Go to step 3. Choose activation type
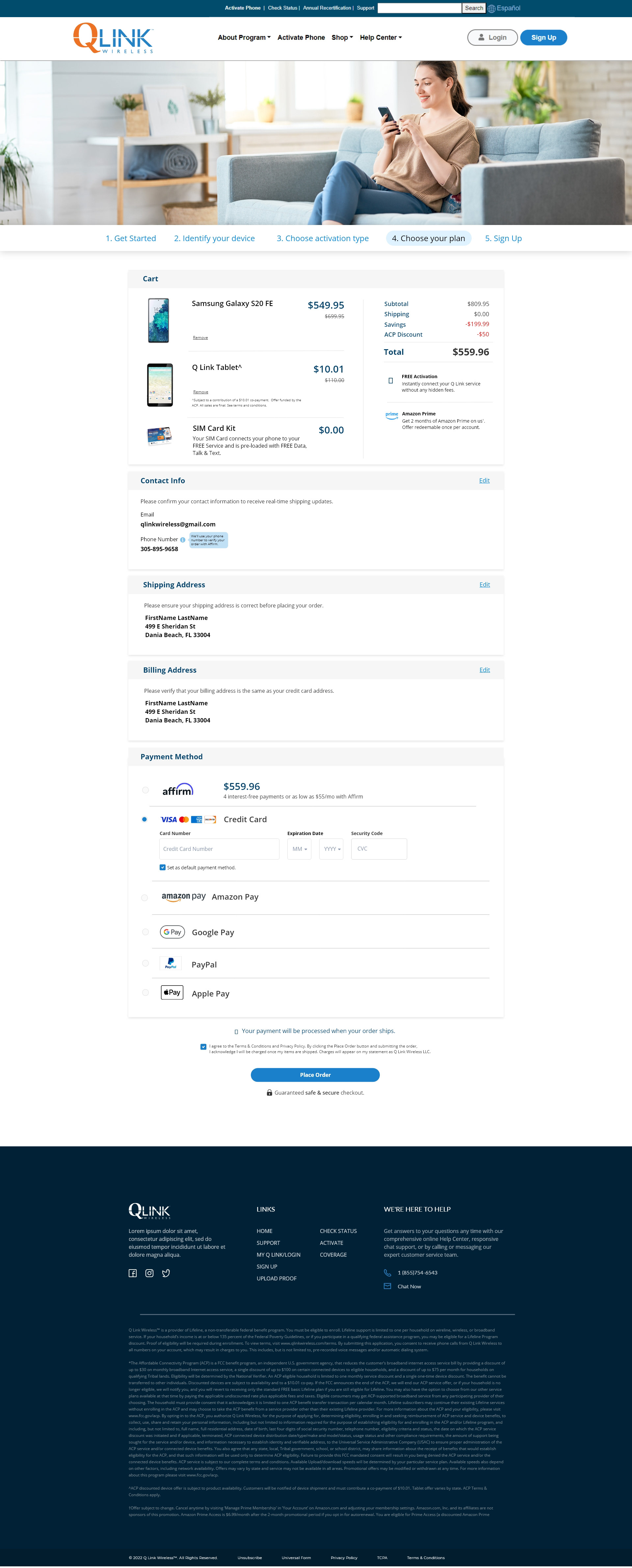The width and height of the screenshot is (632, 1568). [x=323, y=238]
